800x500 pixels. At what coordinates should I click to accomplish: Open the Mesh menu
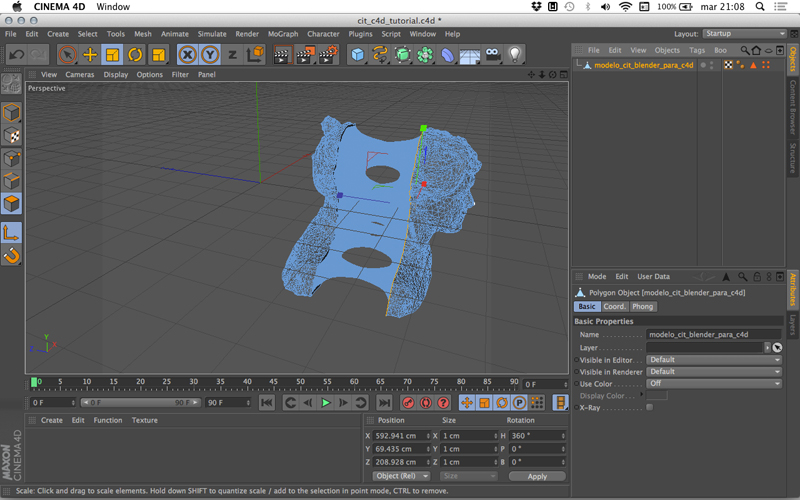(143, 34)
